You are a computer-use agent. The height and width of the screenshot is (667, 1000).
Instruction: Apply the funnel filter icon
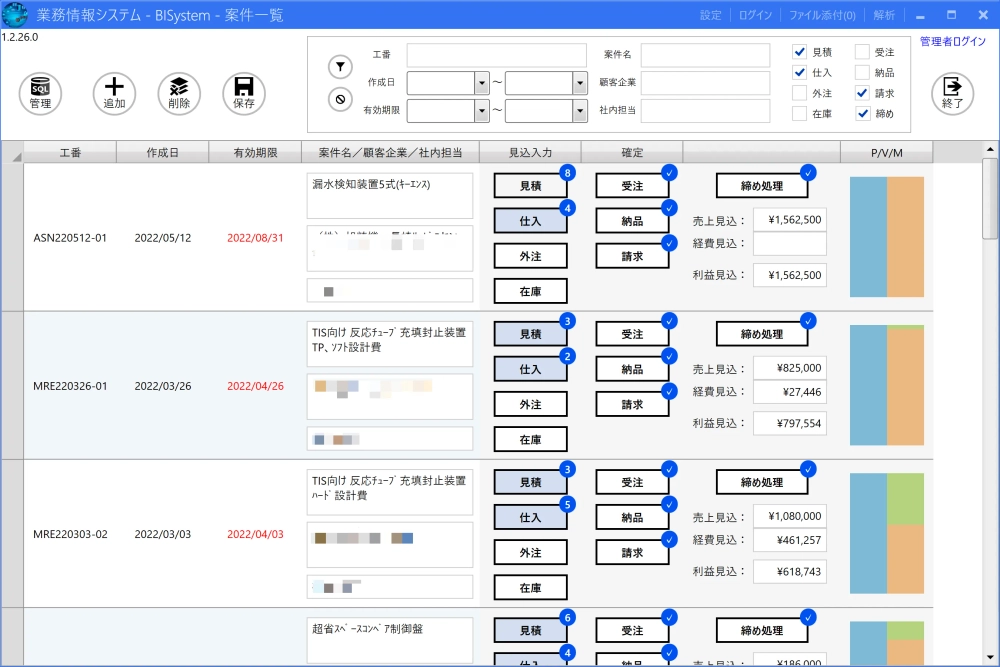pos(340,67)
